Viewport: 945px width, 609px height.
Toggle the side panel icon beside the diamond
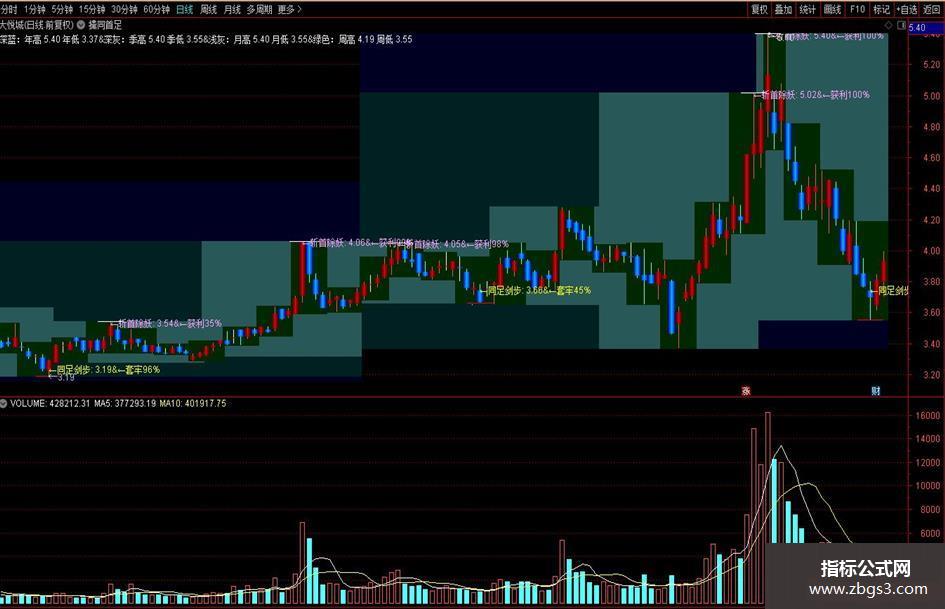point(902,25)
